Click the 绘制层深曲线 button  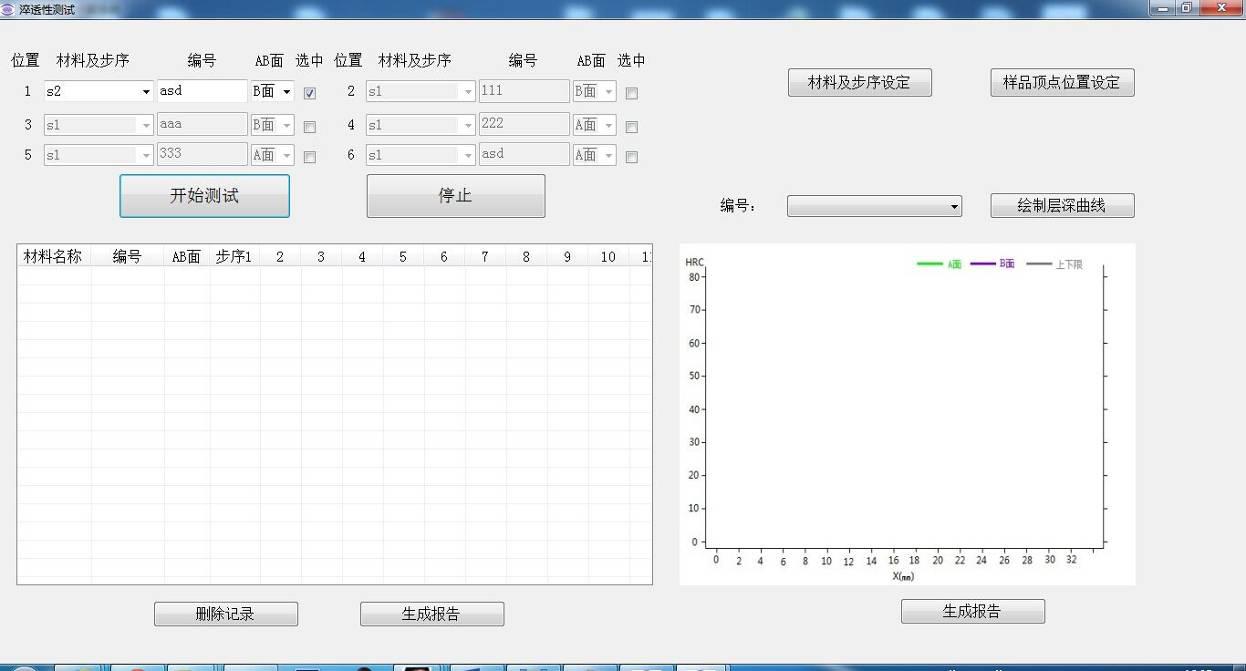click(x=1061, y=206)
